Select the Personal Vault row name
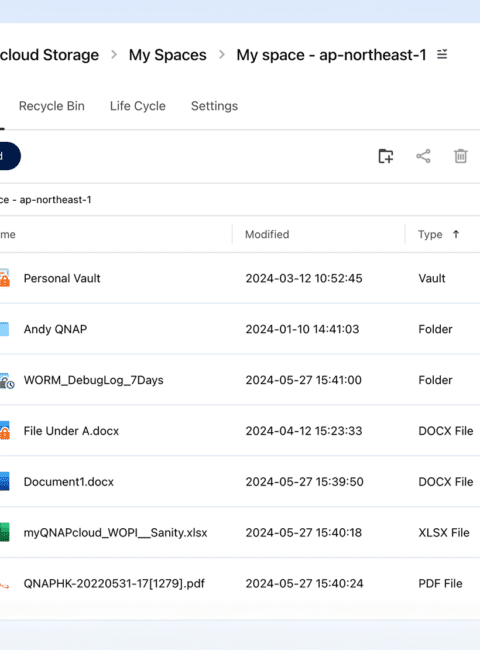 click(62, 278)
